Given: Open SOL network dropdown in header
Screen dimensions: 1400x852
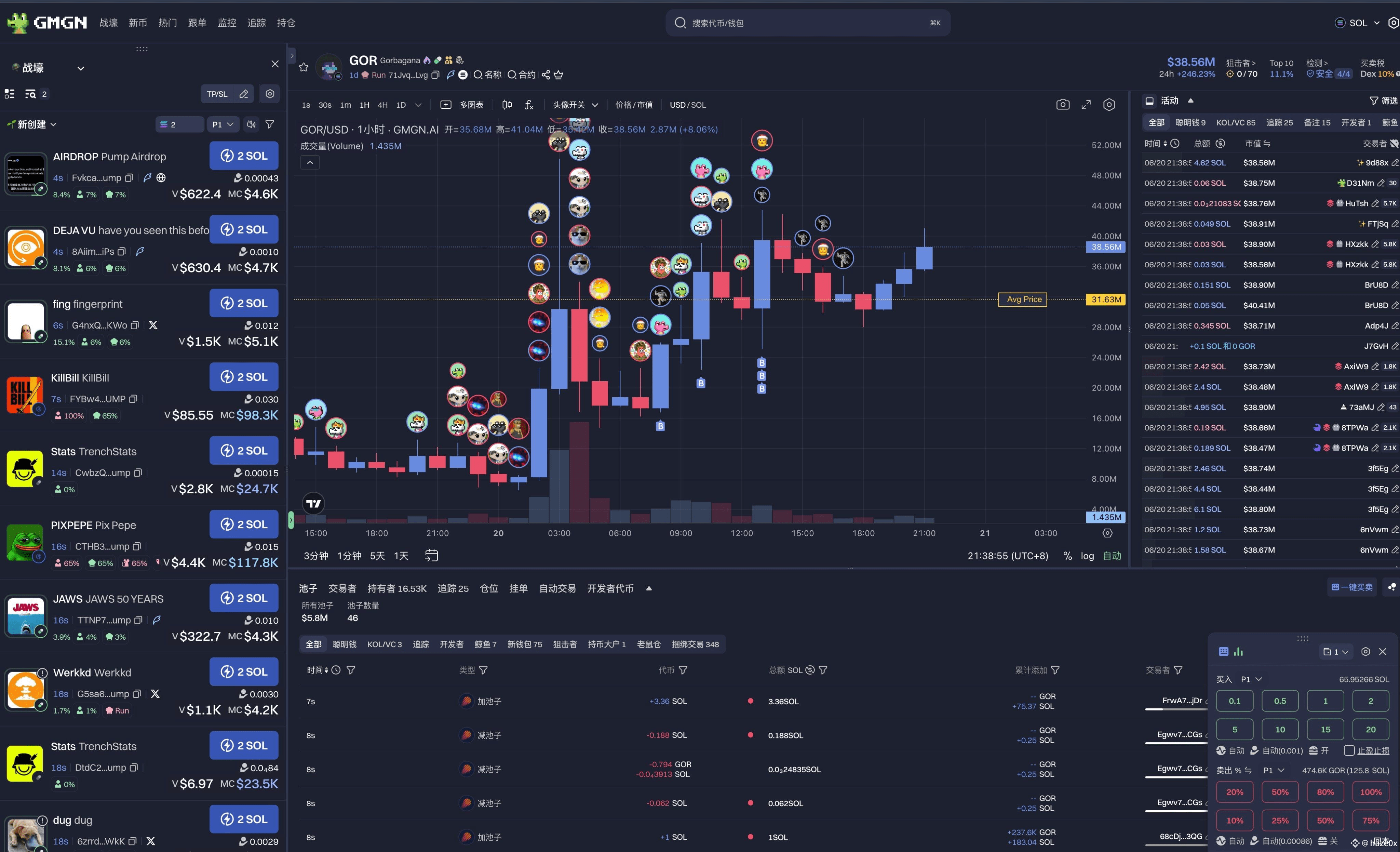Looking at the screenshot, I should [1357, 23].
